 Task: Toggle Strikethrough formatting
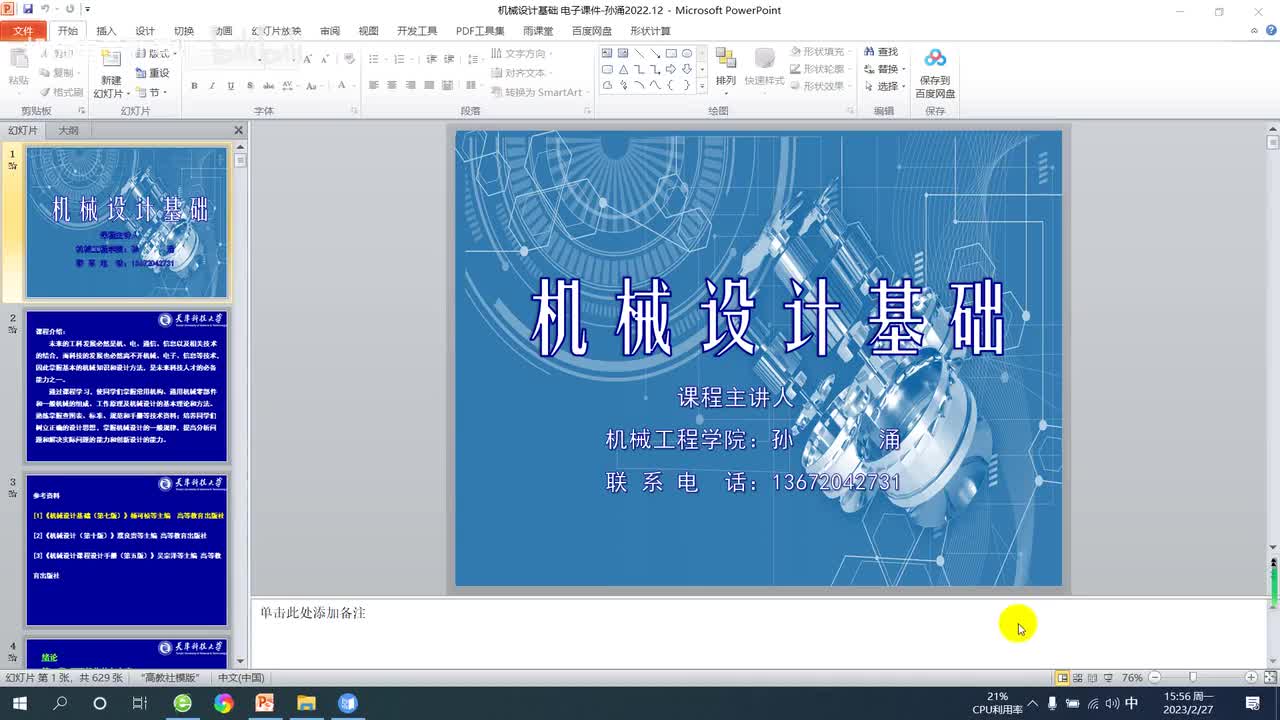point(270,86)
